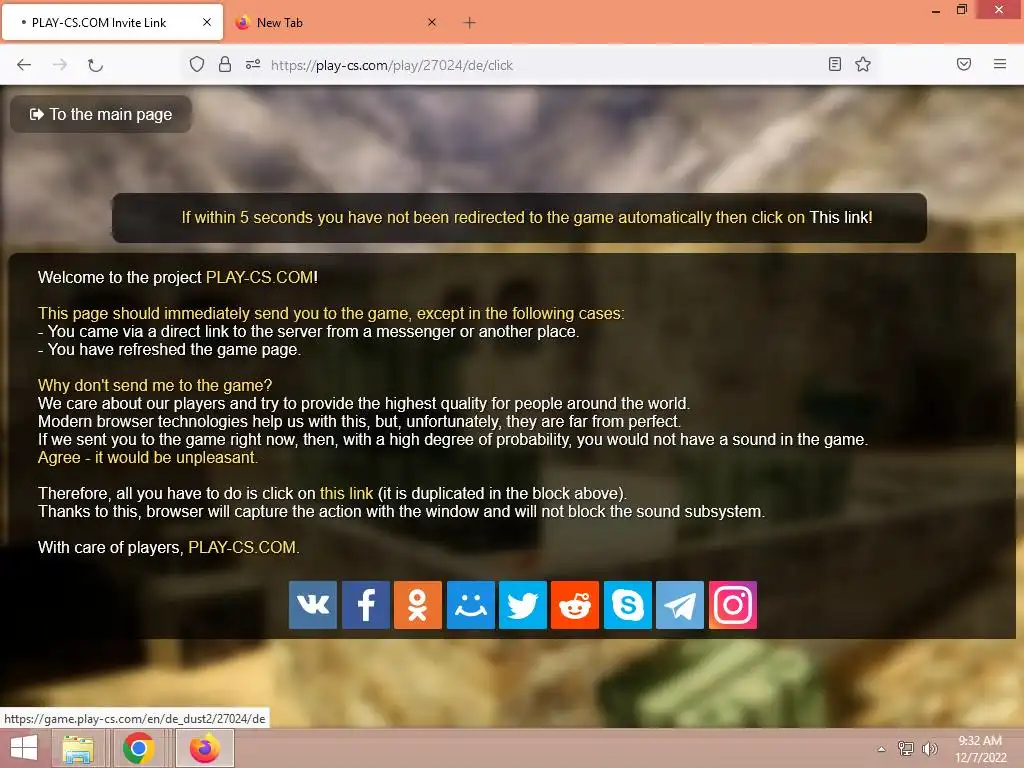The image size is (1024, 768).
Task: Click 'Agree - it would be unpleasant.' text
Action: click(x=148, y=458)
